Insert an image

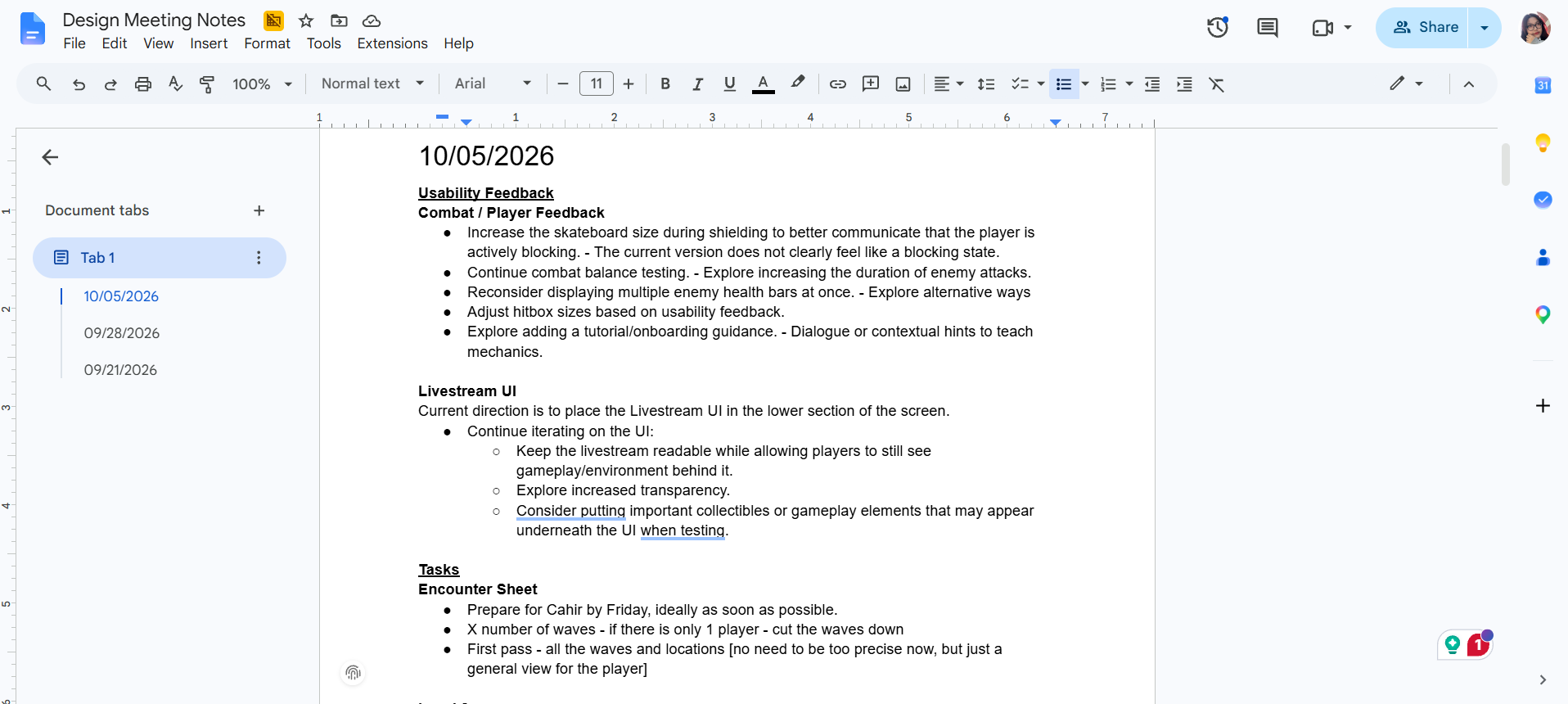[x=903, y=83]
